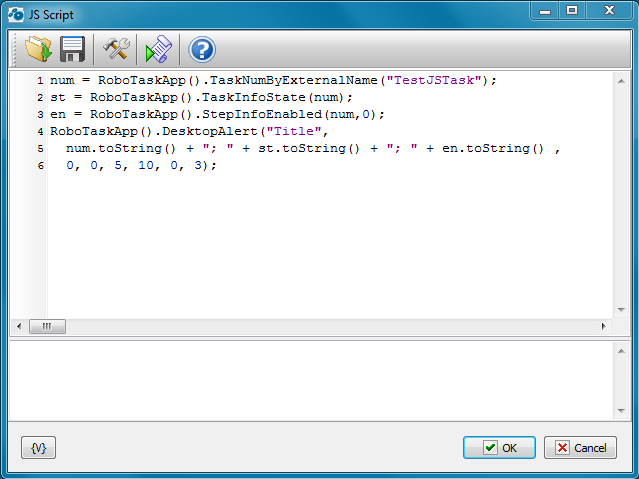Image resolution: width=639 pixels, height=479 pixels.
Task: Click the "TestJSTask" string on line 1
Action: (434, 80)
